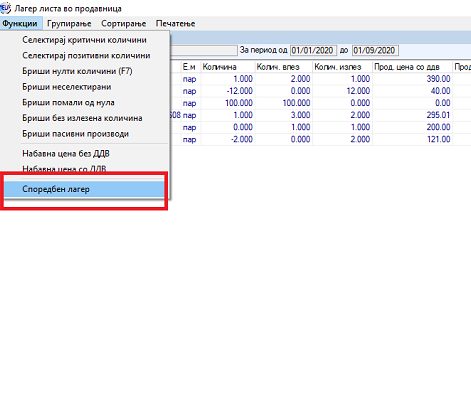The width and height of the screenshot is (471, 398).
Task: Click the Прод. цена со ддв header
Action: point(412,67)
